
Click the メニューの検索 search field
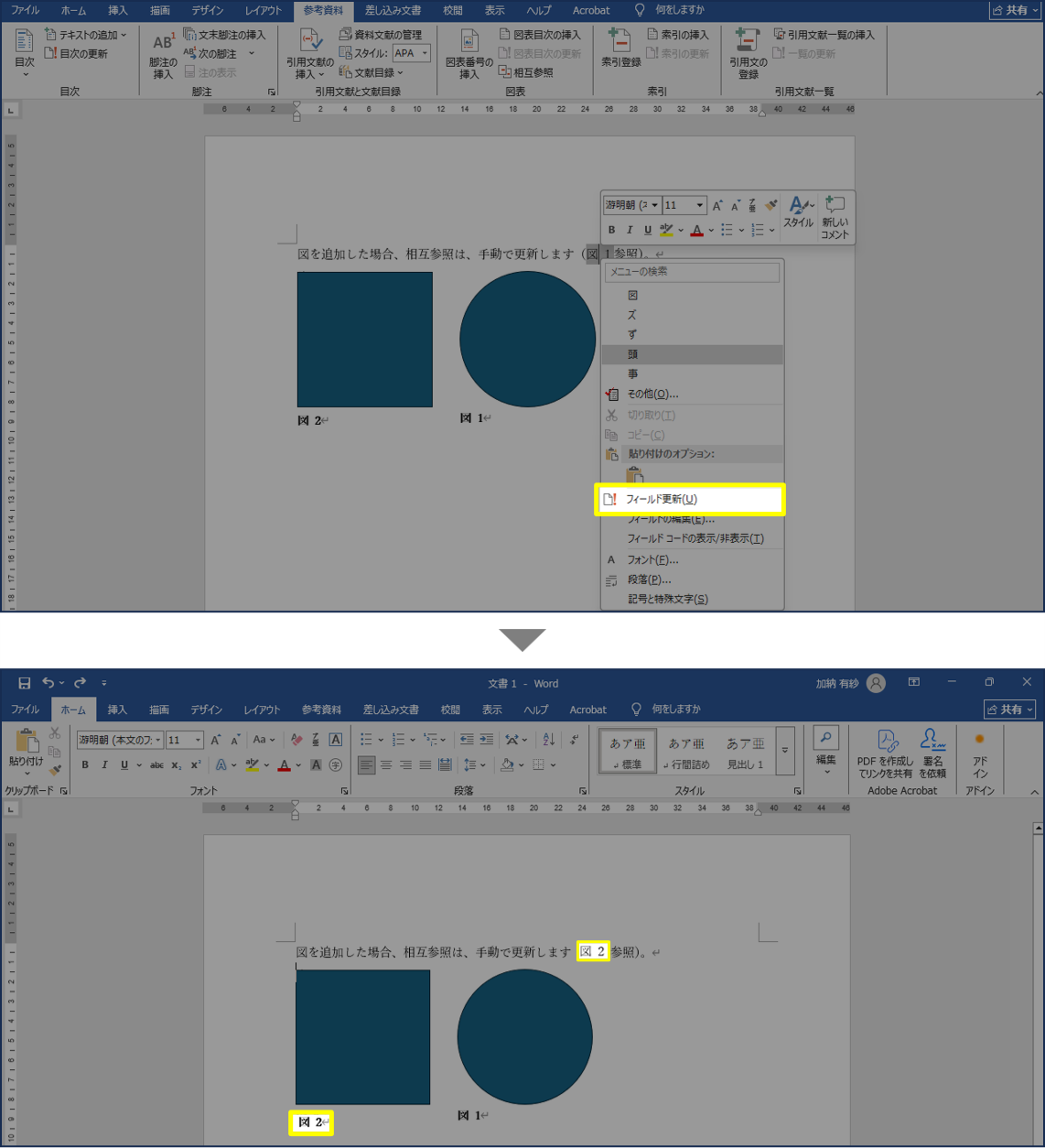coord(692,272)
